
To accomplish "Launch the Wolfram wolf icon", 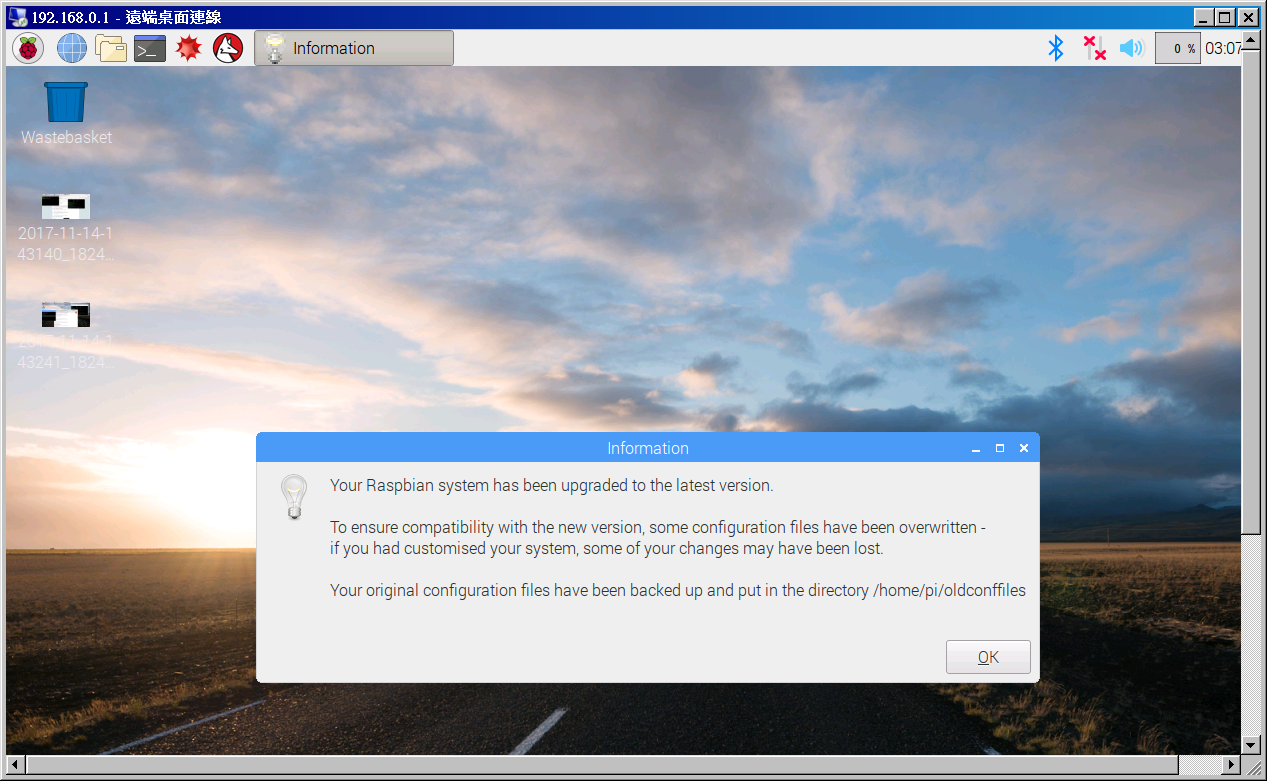I will pyautogui.click(x=228, y=48).
